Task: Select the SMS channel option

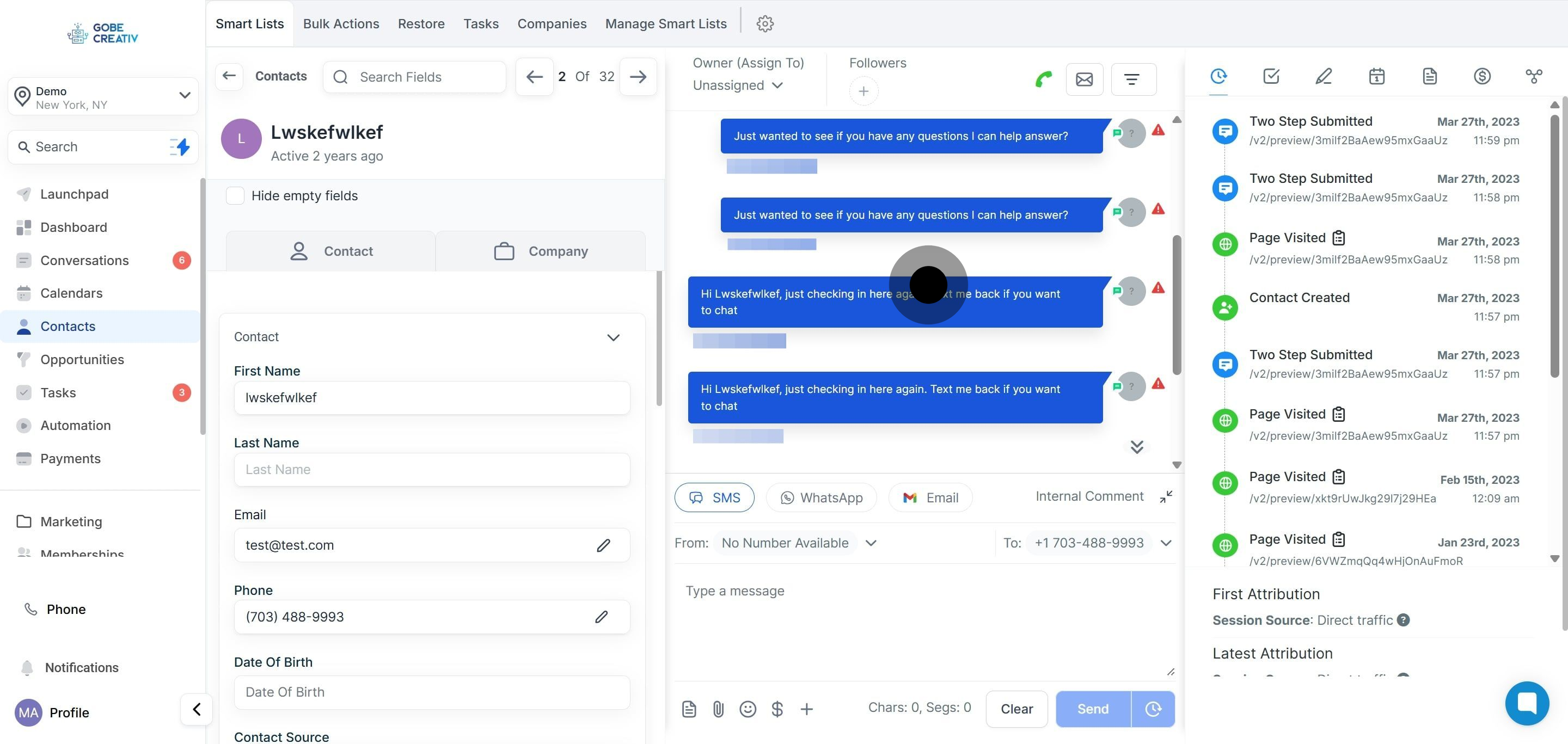Action: pos(714,497)
